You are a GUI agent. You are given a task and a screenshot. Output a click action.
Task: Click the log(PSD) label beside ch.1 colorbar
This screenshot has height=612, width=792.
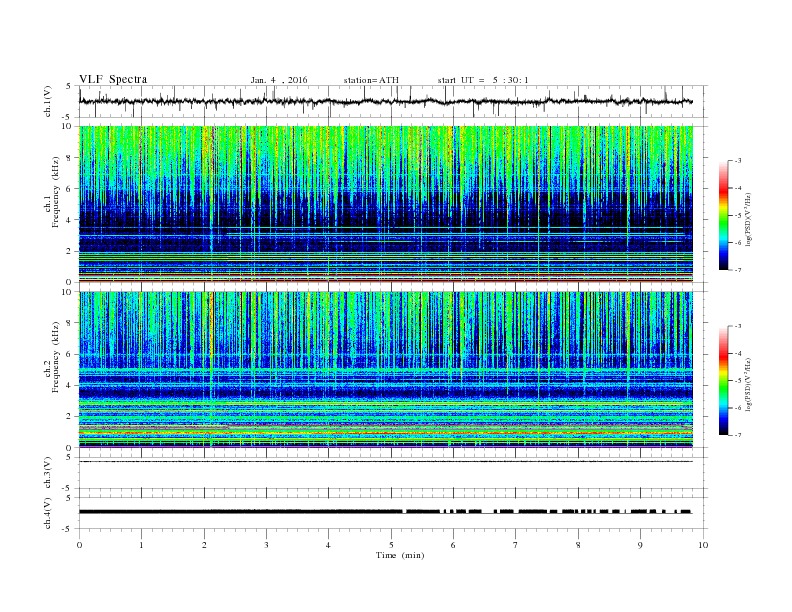pos(749,219)
